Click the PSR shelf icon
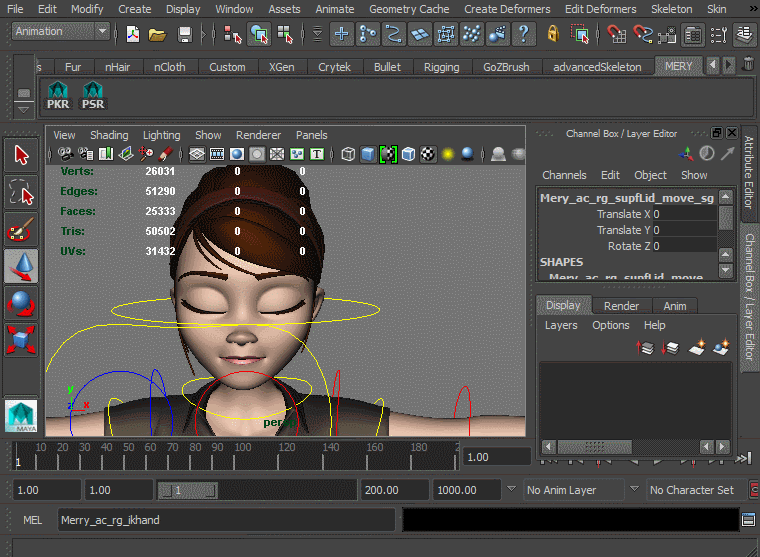This screenshot has width=760, height=557. pyautogui.click(x=93, y=97)
